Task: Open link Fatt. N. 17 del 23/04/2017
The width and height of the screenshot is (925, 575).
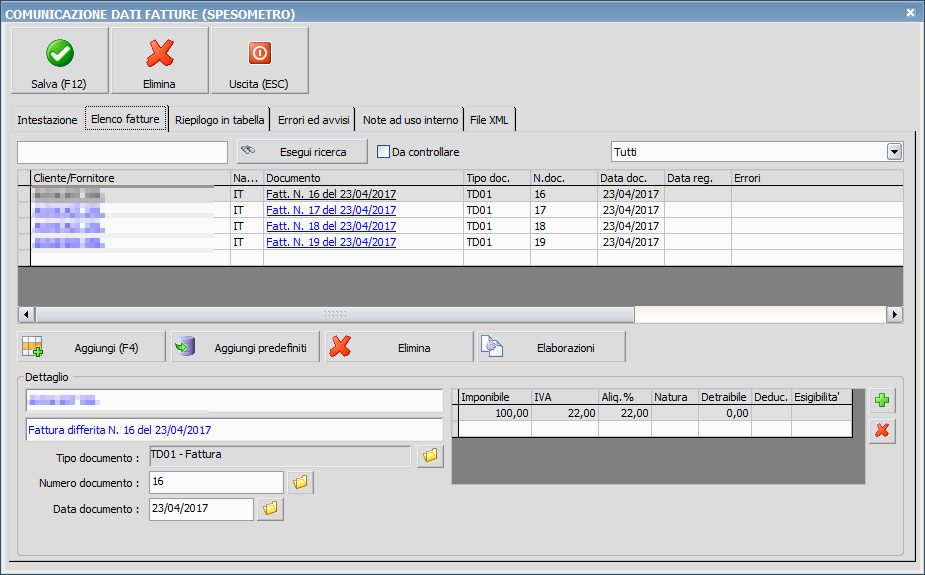Action: click(331, 210)
